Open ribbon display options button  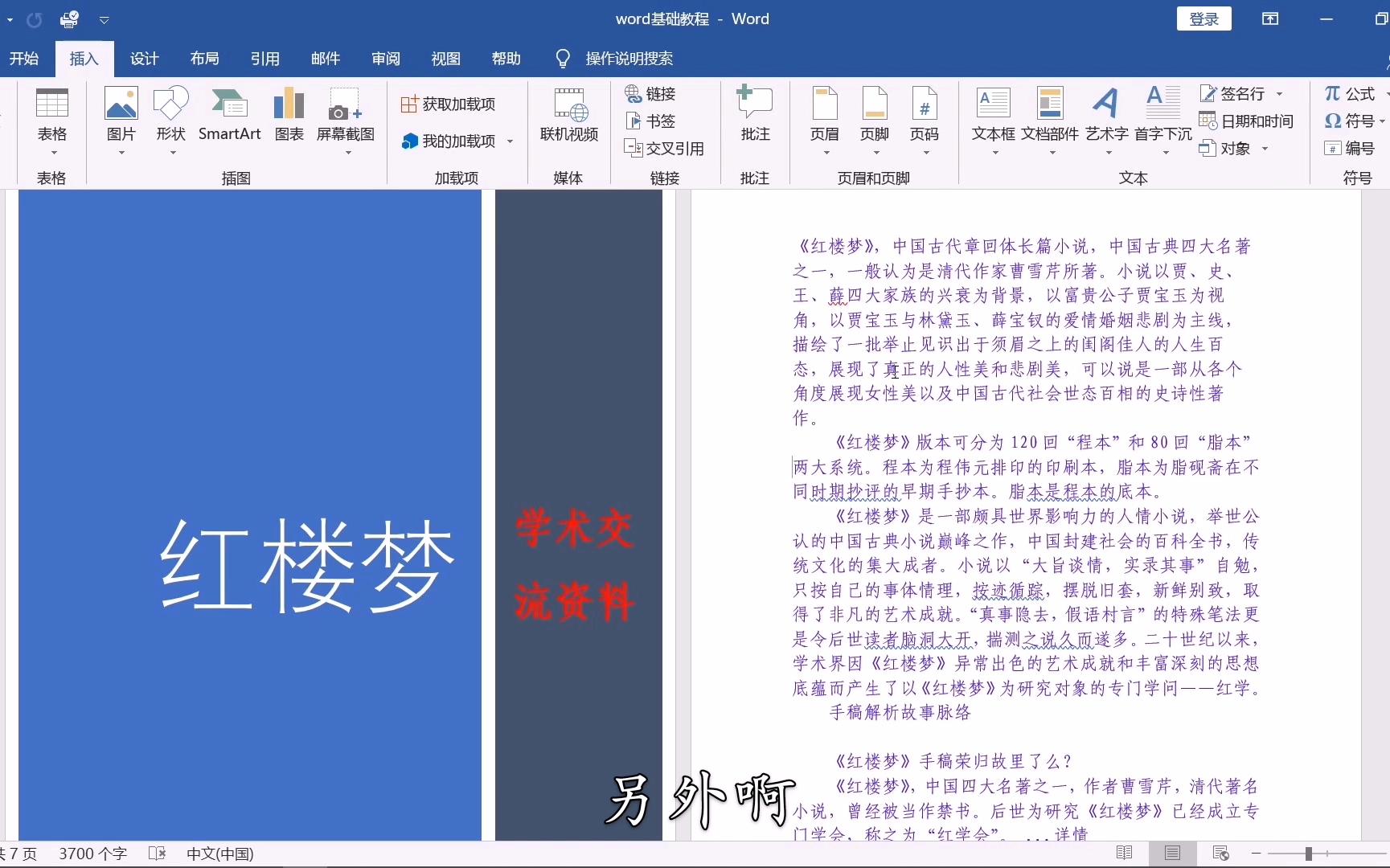[1270, 19]
